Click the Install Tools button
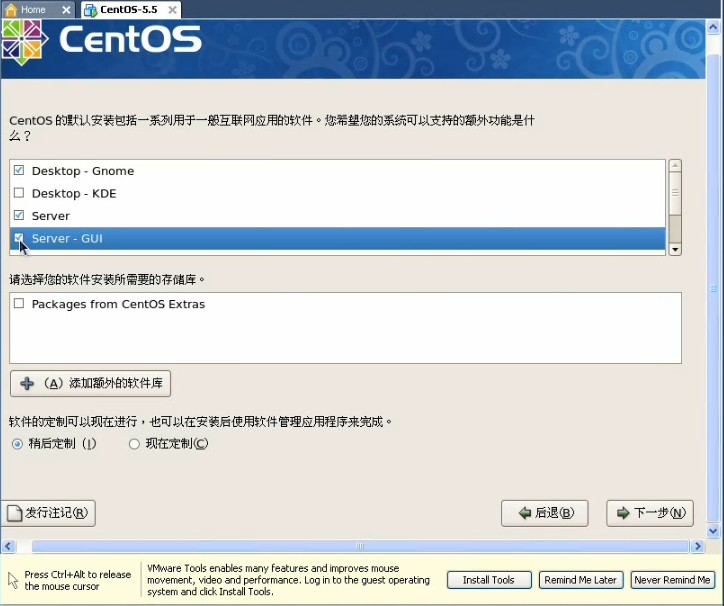 click(489, 580)
